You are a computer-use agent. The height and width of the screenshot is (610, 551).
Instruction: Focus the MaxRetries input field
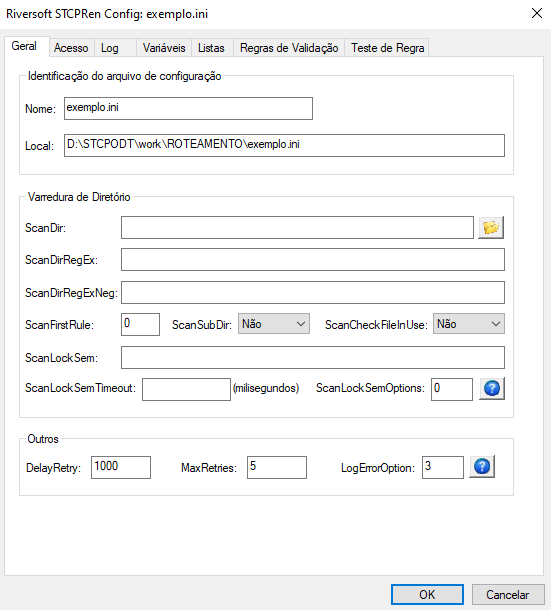[277, 467]
